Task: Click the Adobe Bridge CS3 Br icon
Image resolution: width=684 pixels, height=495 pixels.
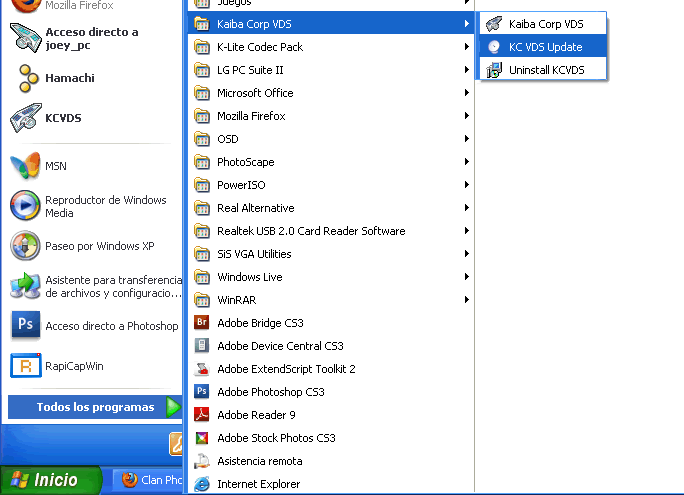Action: tap(202, 323)
